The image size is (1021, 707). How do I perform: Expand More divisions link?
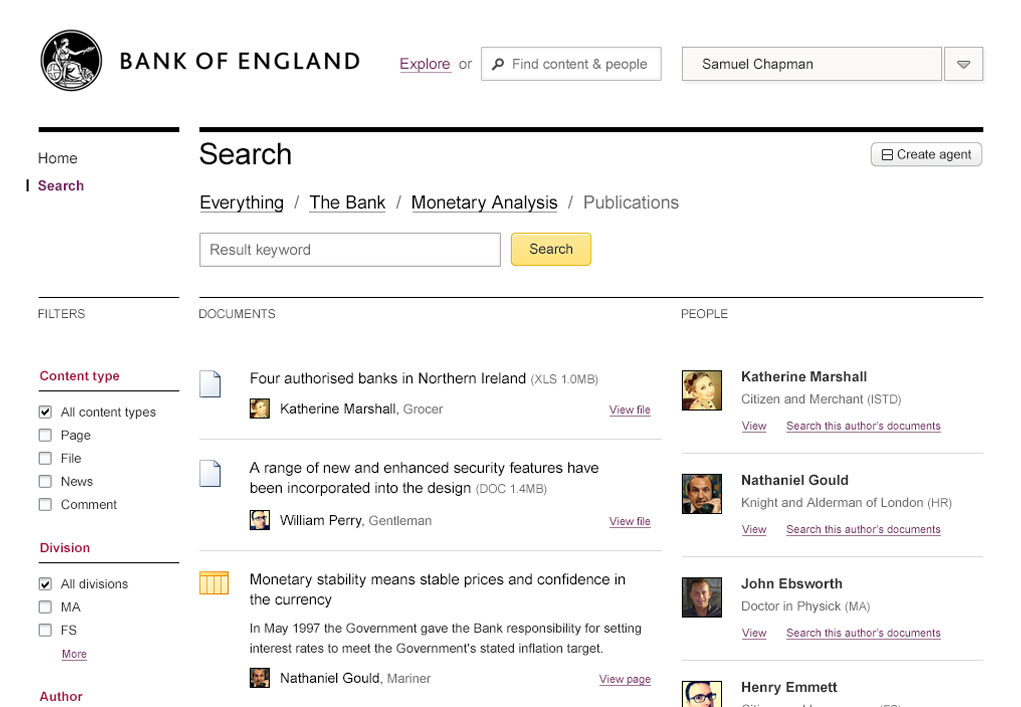coord(74,654)
